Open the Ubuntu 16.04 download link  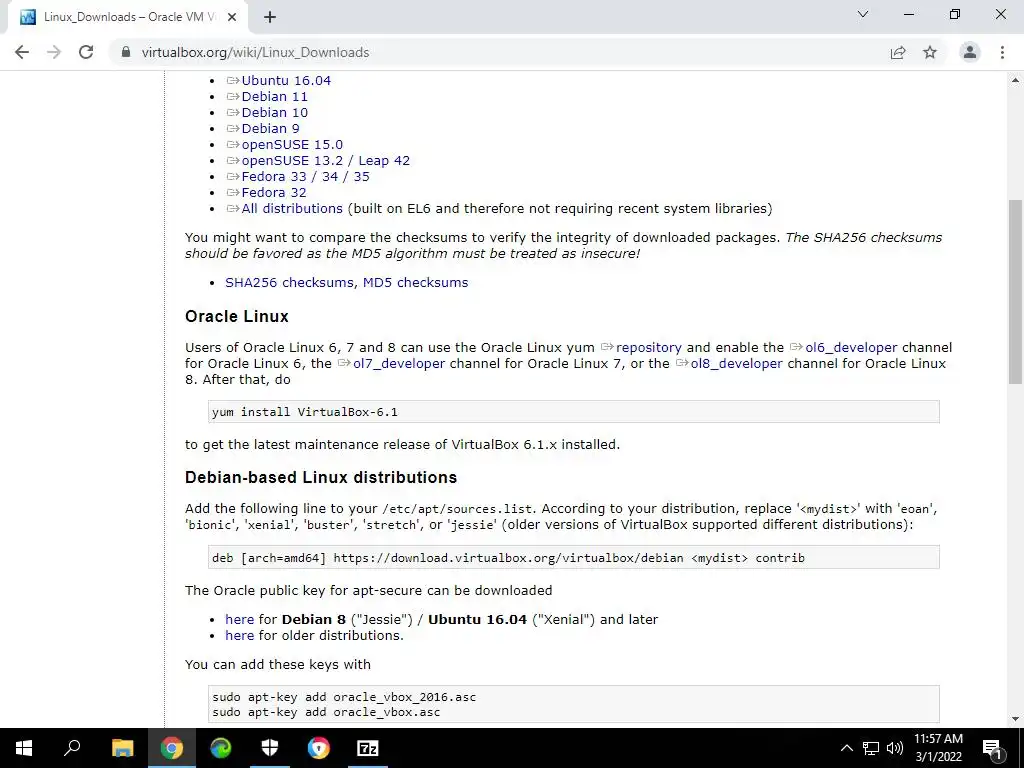286,80
